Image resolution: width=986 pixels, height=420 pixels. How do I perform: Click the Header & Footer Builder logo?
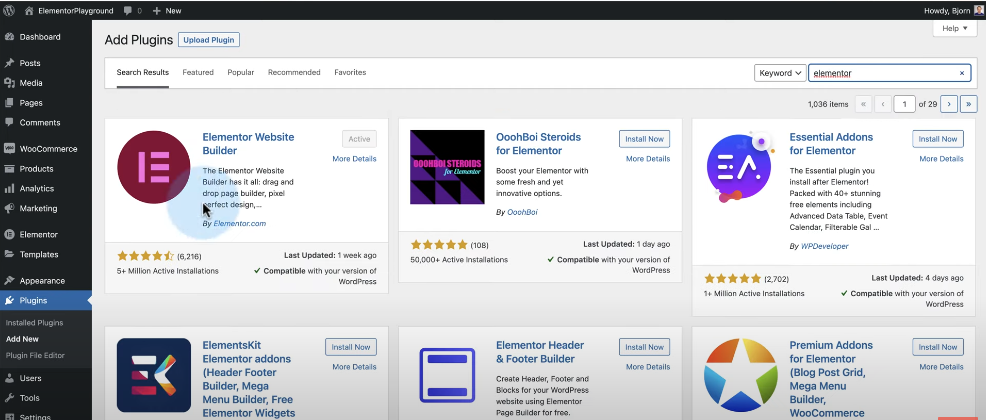pos(447,375)
